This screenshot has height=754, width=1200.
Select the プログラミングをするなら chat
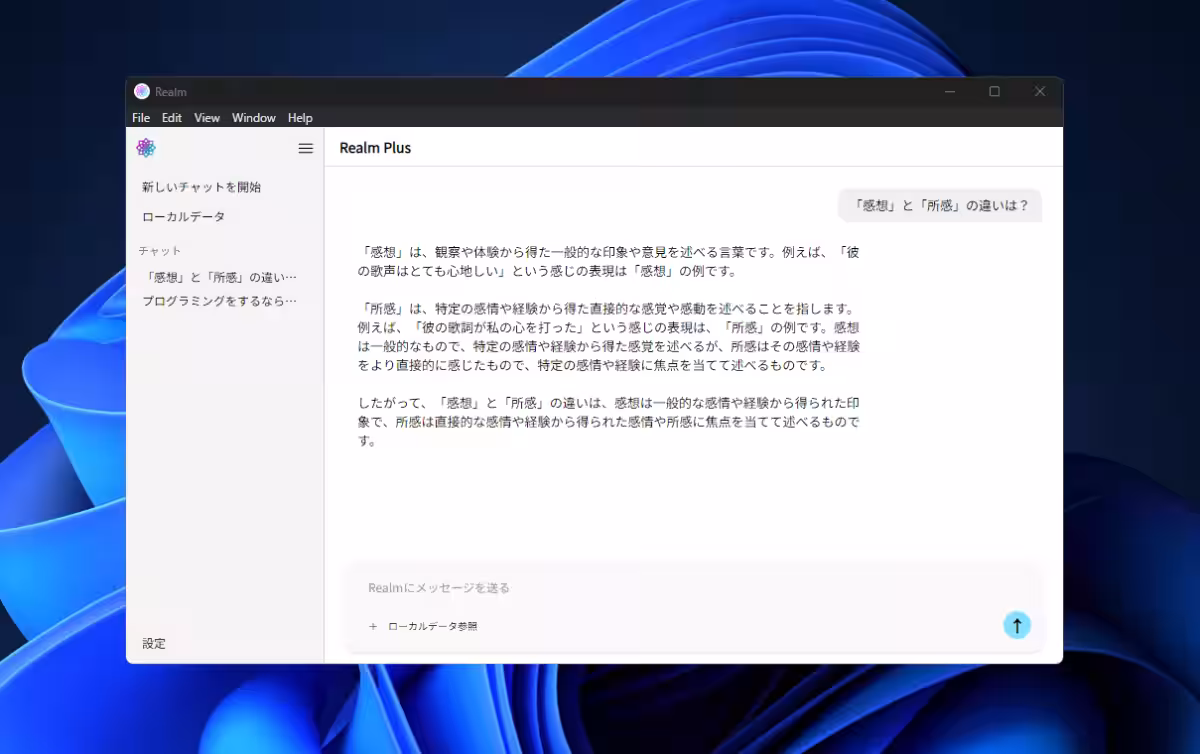click(x=220, y=301)
